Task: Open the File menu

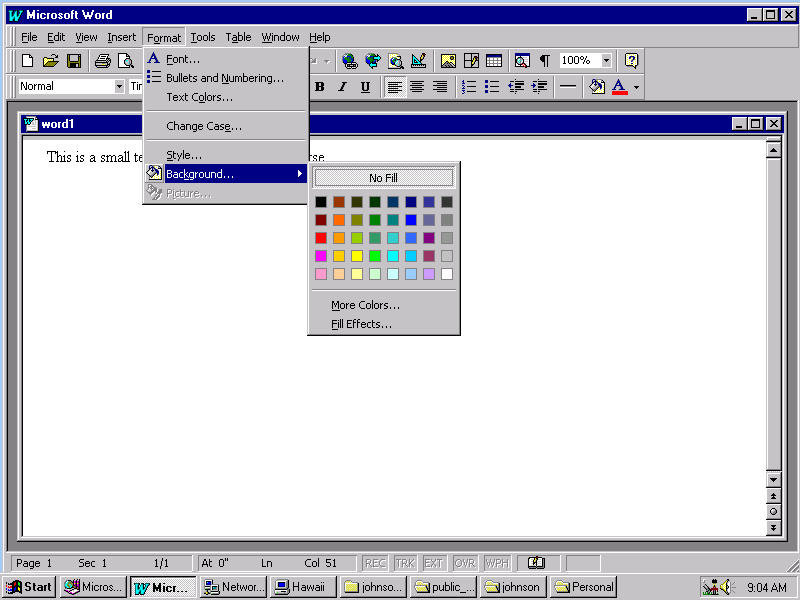Action: pyautogui.click(x=29, y=37)
